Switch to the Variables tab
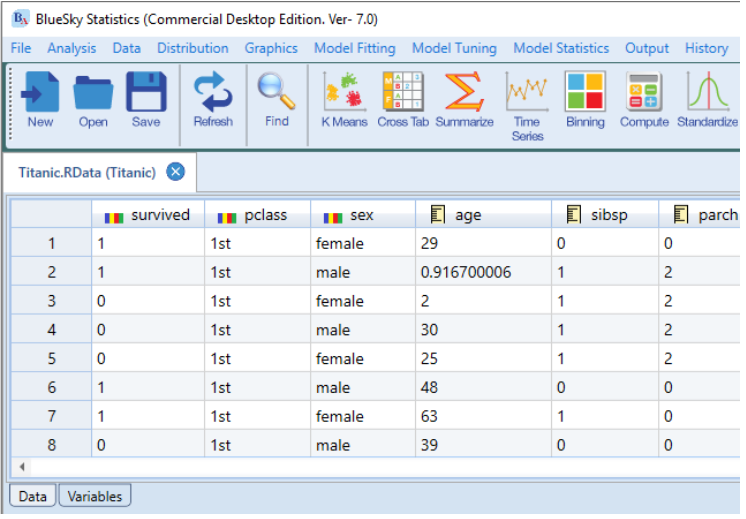The width and height of the screenshot is (746, 519). [x=95, y=496]
